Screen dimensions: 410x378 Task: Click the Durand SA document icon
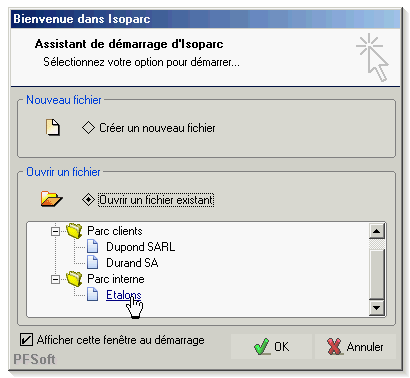92,262
